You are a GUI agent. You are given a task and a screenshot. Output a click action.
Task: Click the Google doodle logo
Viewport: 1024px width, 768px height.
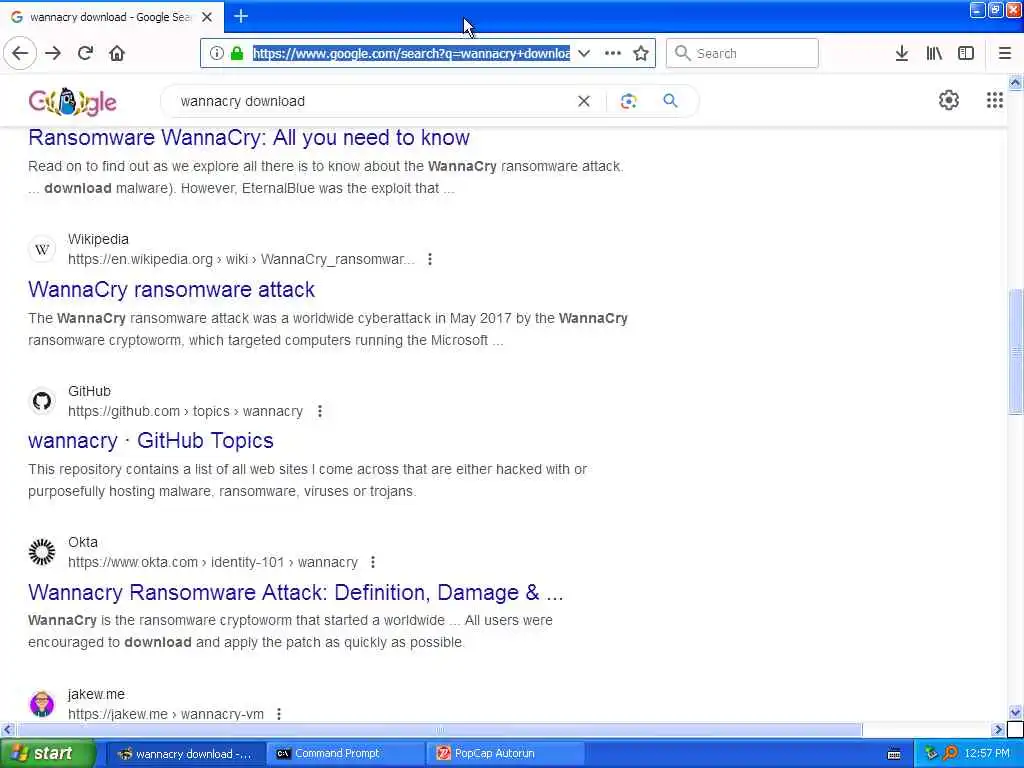pos(72,102)
